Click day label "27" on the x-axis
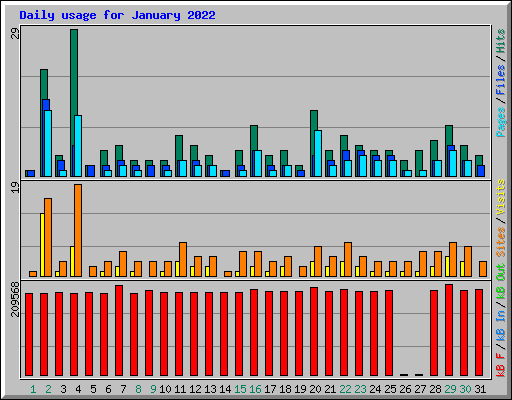Image resolution: width=512 pixels, height=400 pixels. click(420, 389)
